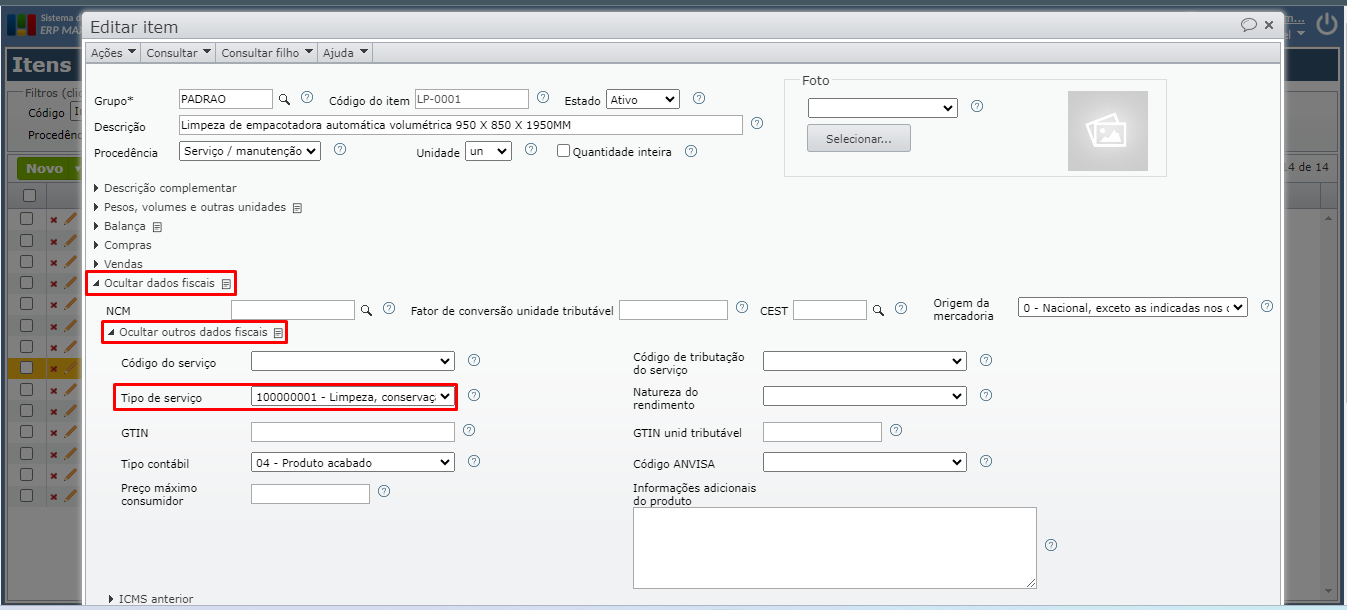Screen dimensions: 1347x610
Task: Toggle the select-all checkbox in list header
Action: click(x=28, y=196)
